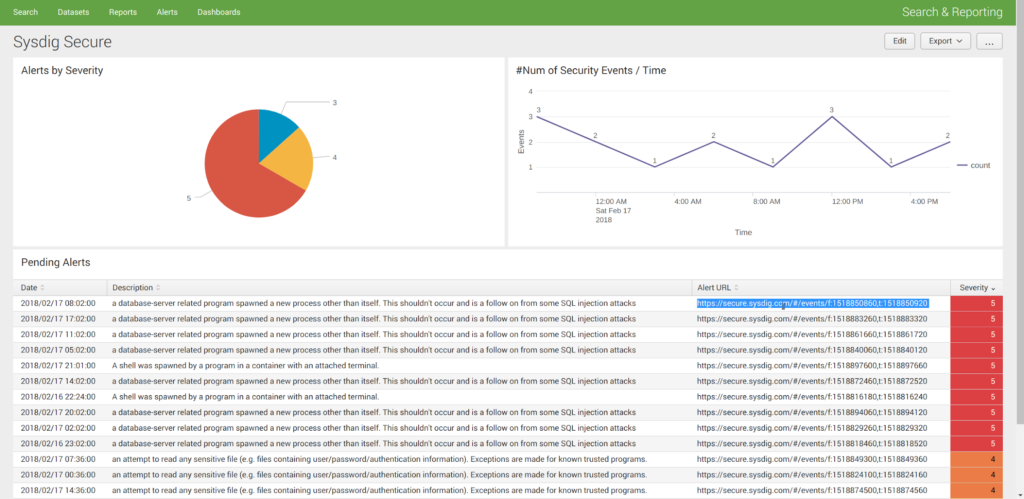Click the 12:00 PM peak data point labeled 3
The image size is (1024, 499).
pyautogui.click(x=831, y=117)
